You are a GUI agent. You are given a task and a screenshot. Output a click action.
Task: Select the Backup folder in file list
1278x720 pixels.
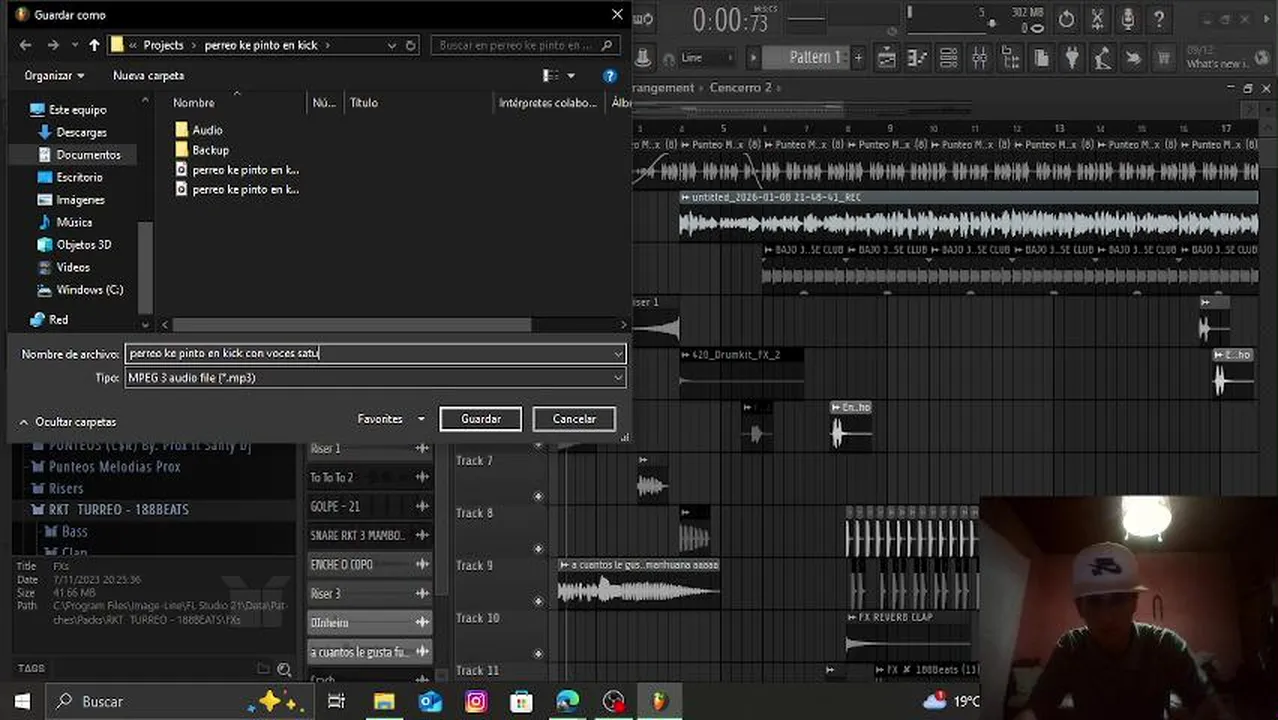point(210,150)
